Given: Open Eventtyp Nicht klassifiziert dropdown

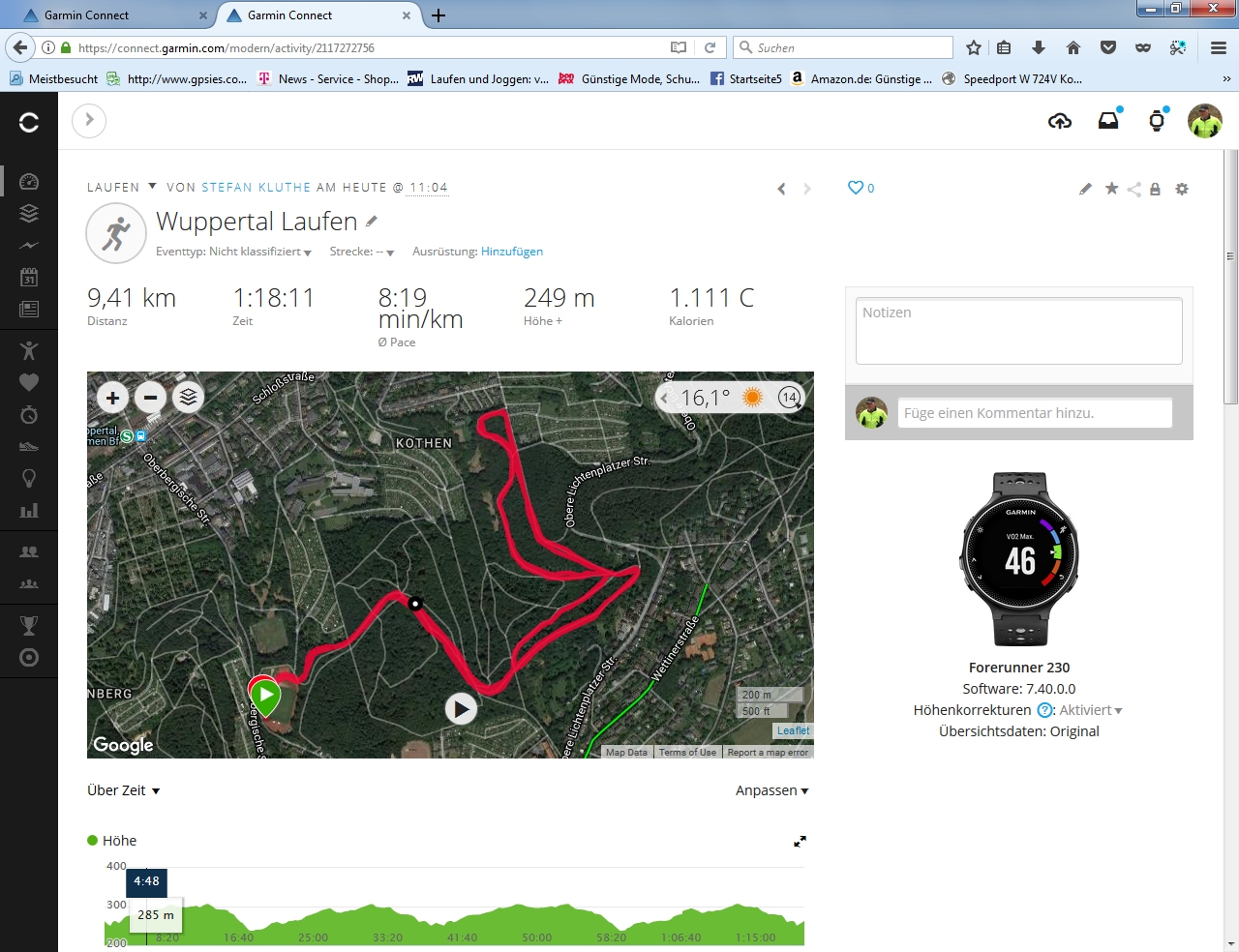Looking at the screenshot, I should click(233, 252).
